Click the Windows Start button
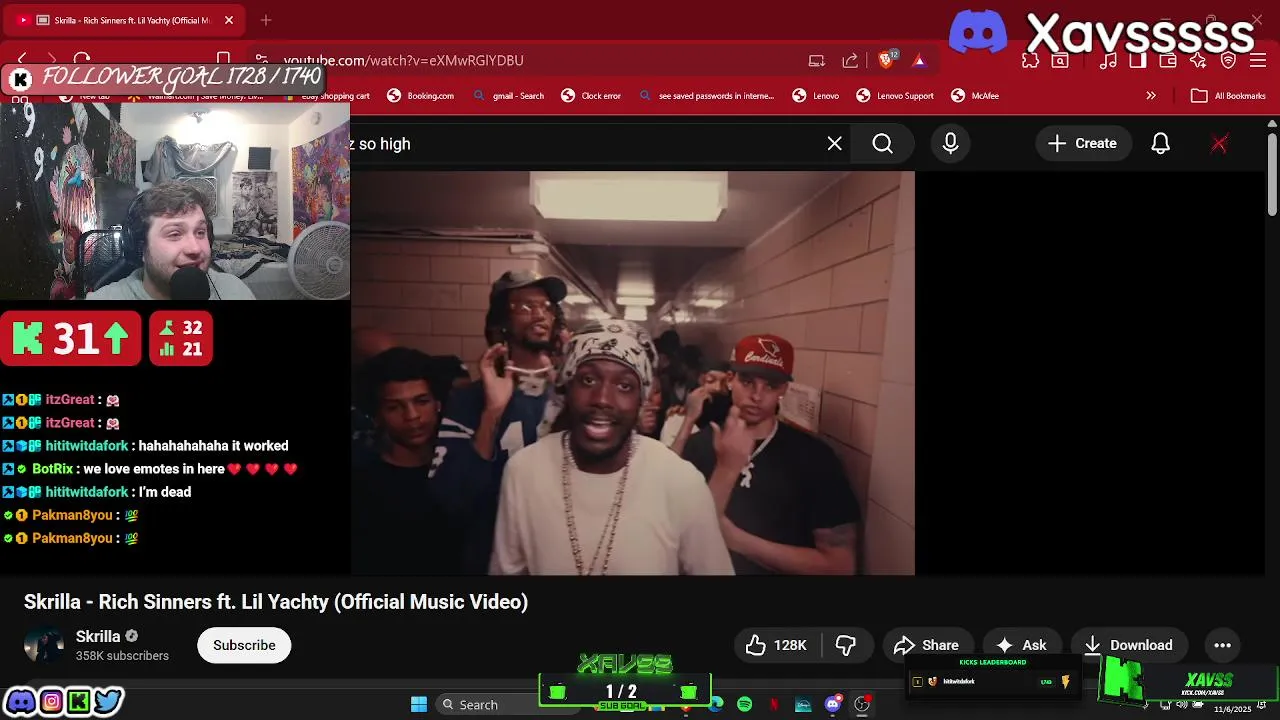Viewport: 1280px width, 720px height. click(x=419, y=705)
